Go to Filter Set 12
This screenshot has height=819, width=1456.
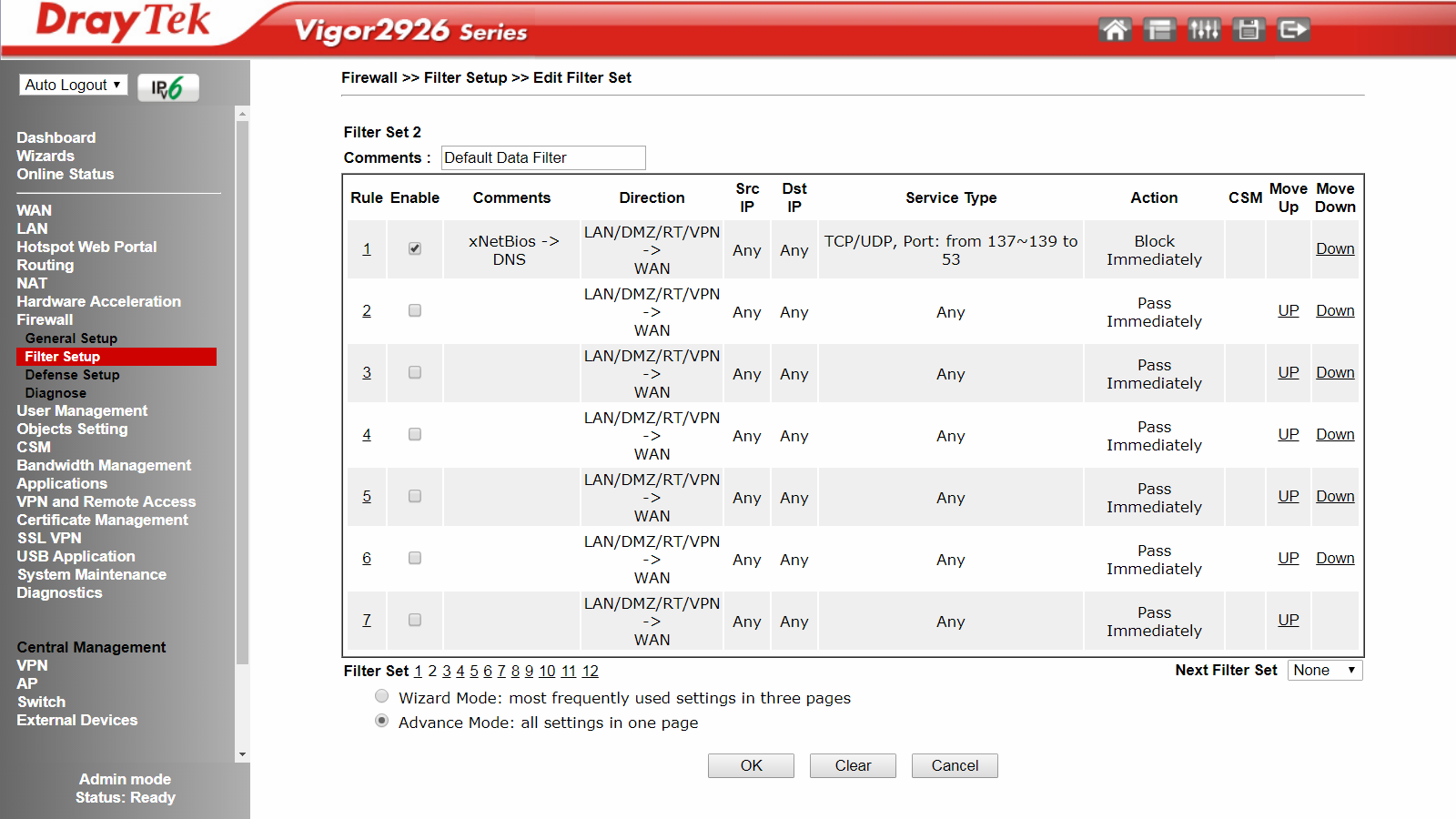pyautogui.click(x=591, y=671)
